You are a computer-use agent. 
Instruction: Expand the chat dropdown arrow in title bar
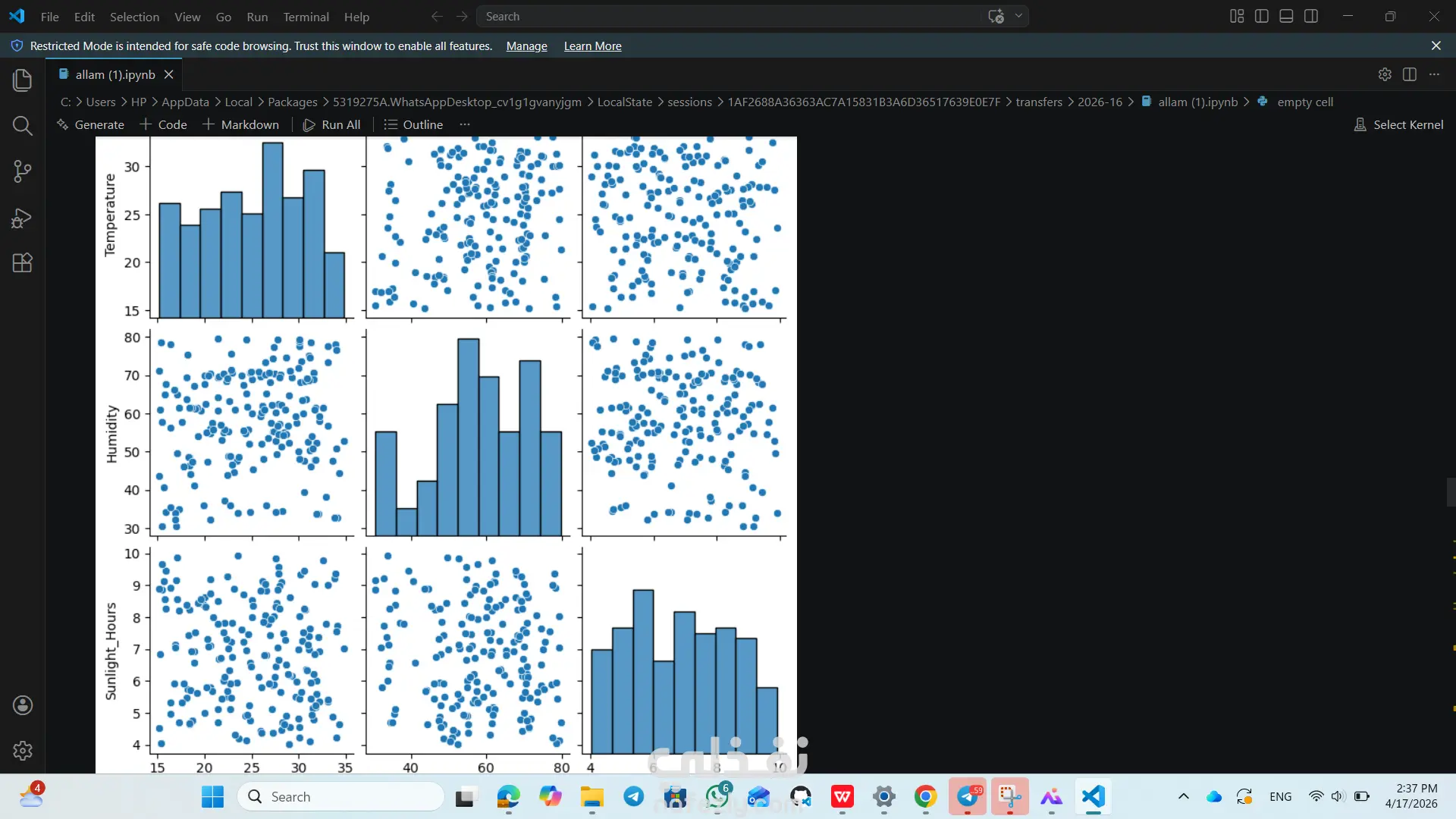pyautogui.click(x=1018, y=16)
